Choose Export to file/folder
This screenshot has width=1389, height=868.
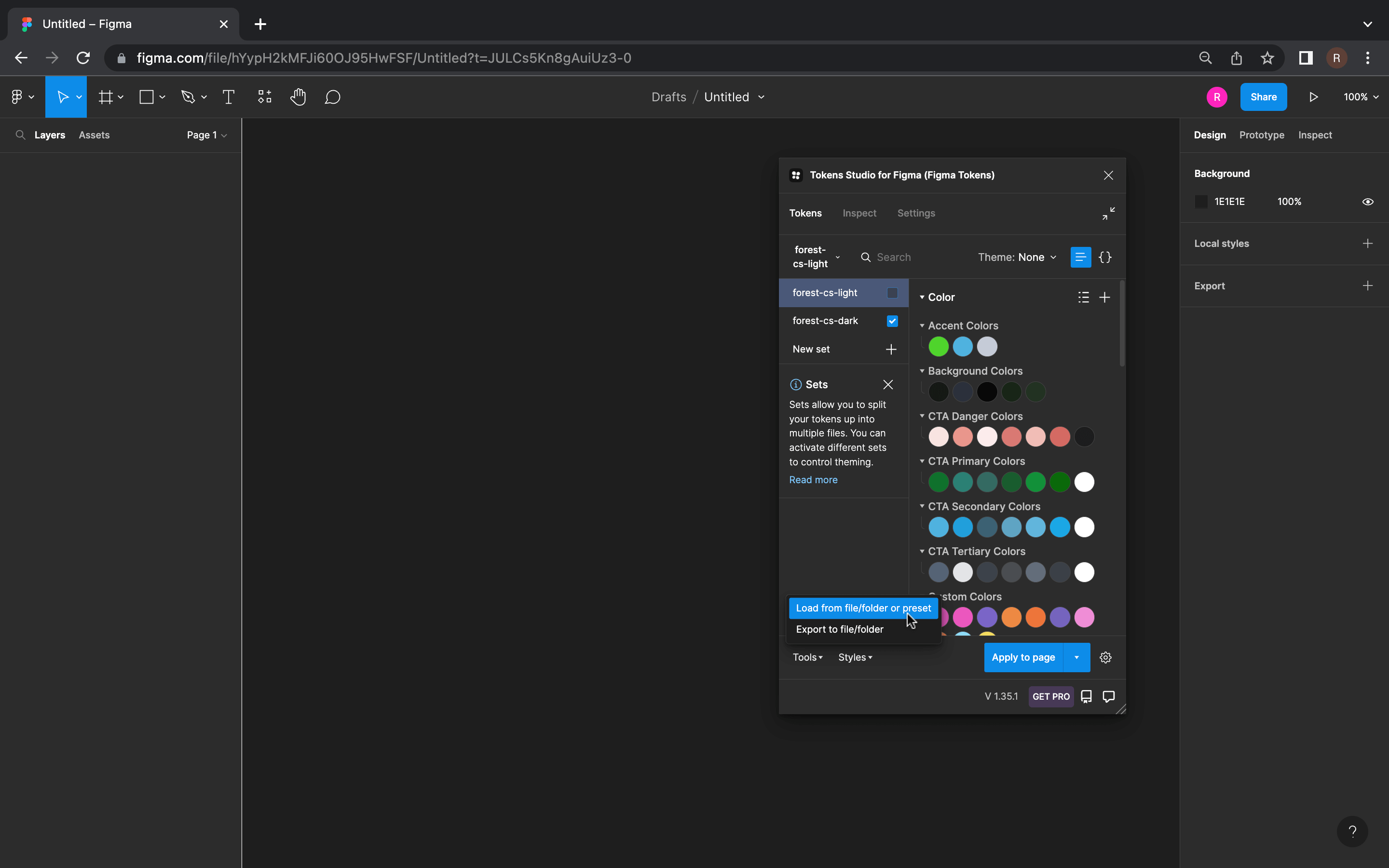point(863,629)
